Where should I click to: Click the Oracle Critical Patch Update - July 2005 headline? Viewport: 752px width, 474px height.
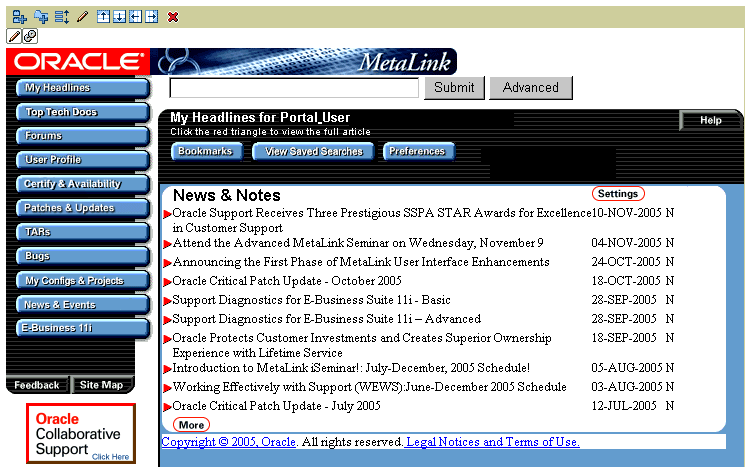click(277, 406)
